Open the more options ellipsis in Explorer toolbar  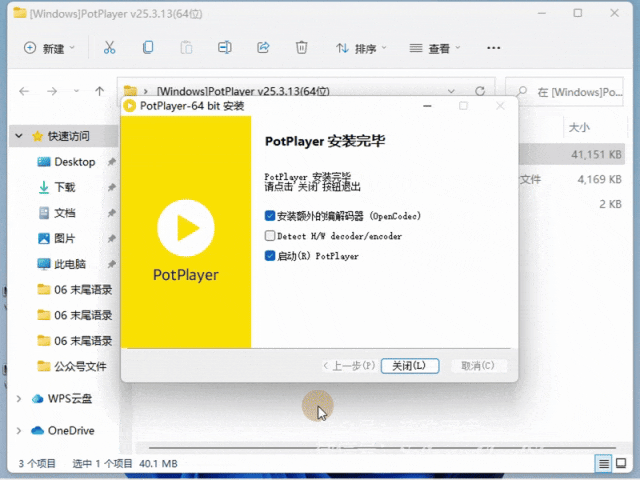[x=493, y=48]
